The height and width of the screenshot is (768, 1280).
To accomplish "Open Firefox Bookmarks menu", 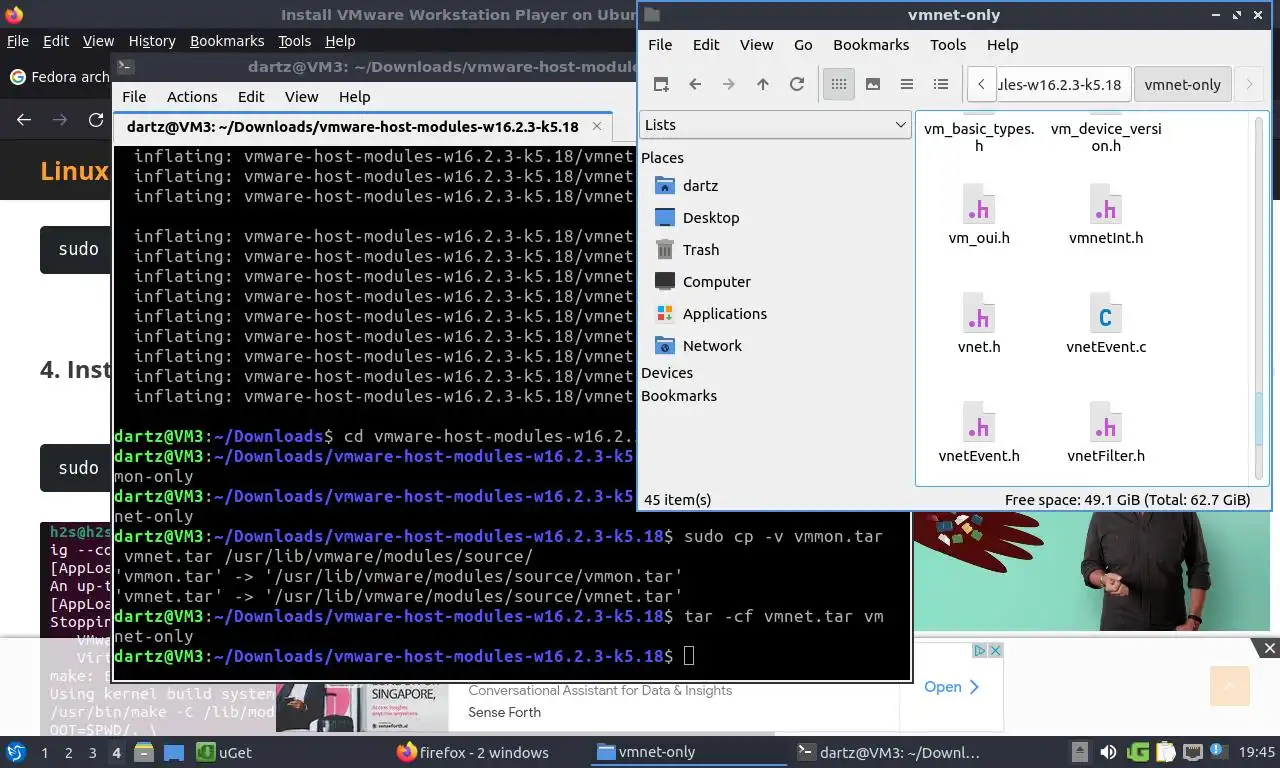I will [227, 41].
